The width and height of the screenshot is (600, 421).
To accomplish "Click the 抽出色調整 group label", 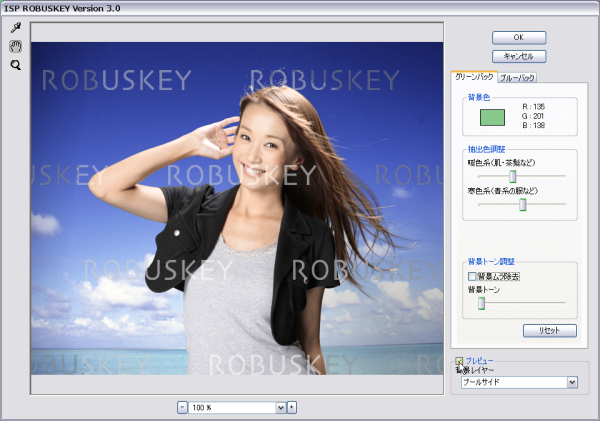I will coord(486,149).
